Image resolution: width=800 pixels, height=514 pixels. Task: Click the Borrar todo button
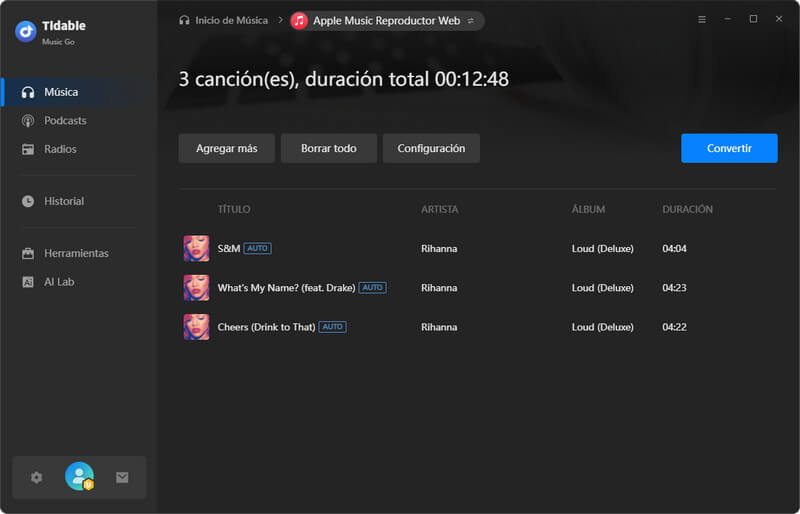pos(328,148)
